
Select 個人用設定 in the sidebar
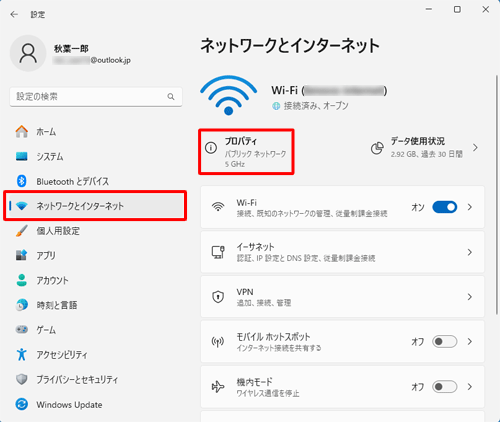(96, 231)
